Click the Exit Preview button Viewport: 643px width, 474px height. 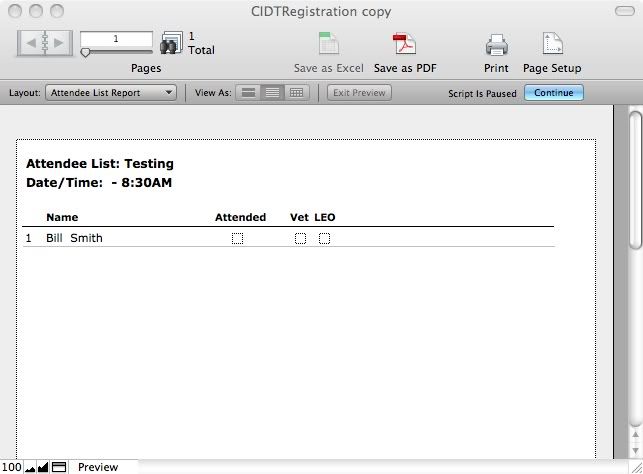(359, 93)
